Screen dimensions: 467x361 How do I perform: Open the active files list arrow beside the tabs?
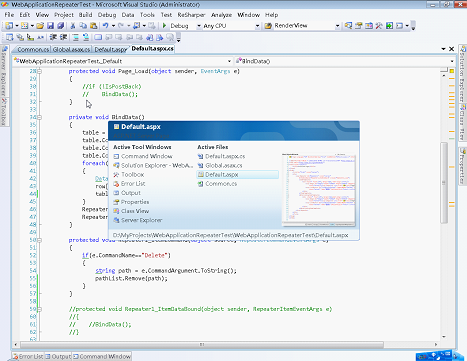click(443, 49)
